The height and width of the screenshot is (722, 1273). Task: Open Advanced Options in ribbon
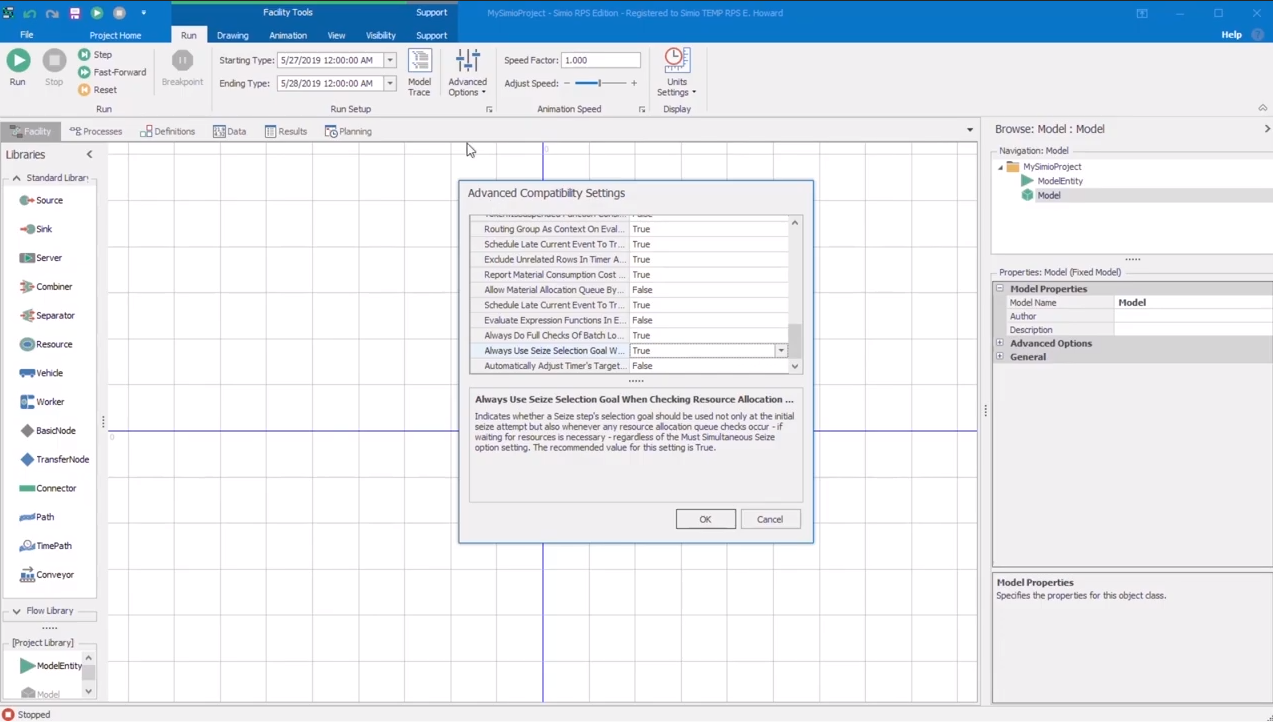pyautogui.click(x=467, y=73)
